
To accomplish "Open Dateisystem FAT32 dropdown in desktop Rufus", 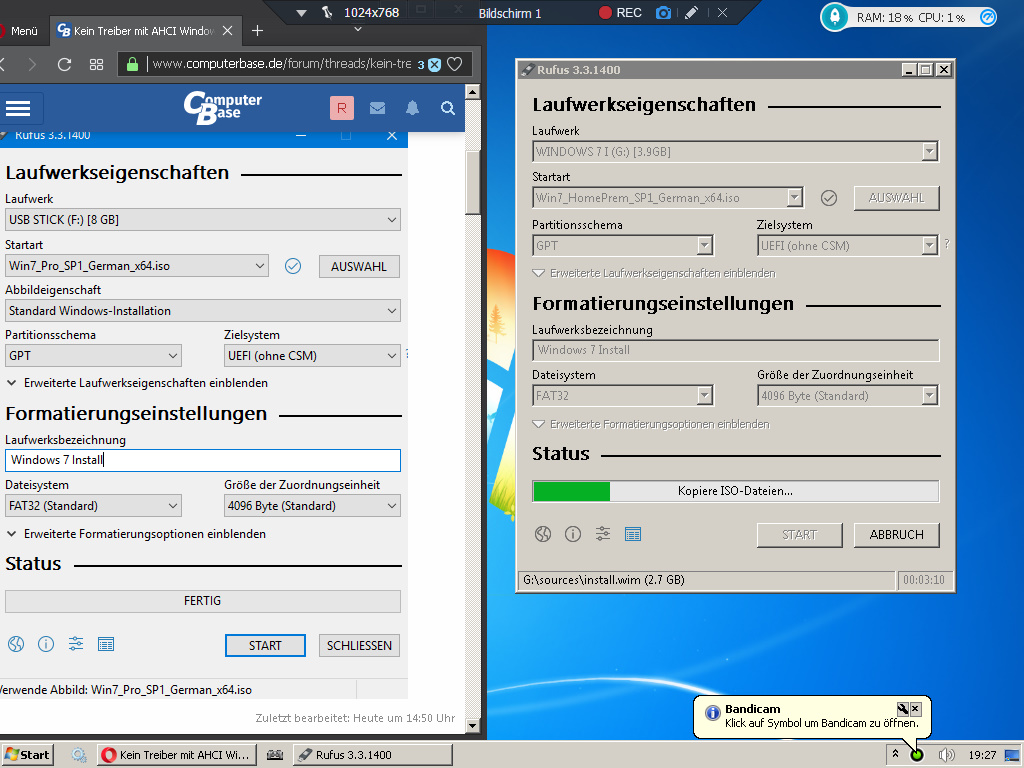I will [622, 395].
